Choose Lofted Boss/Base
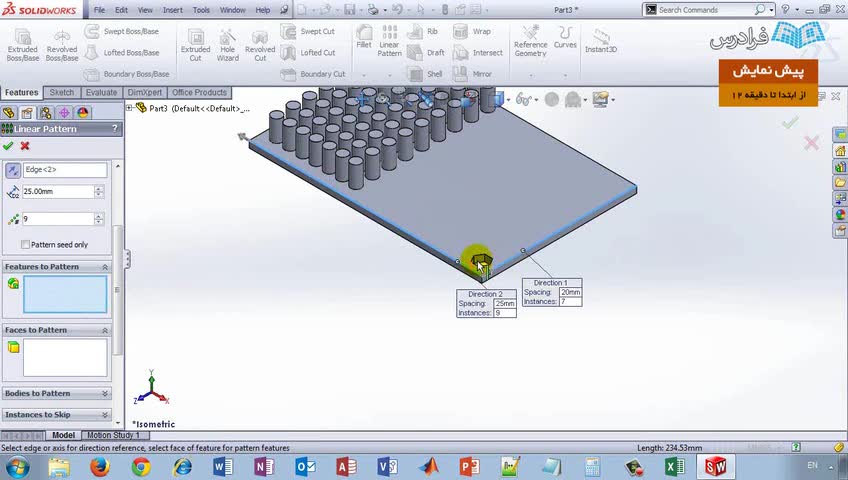The height and width of the screenshot is (480, 848). click(x=122, y=52)
